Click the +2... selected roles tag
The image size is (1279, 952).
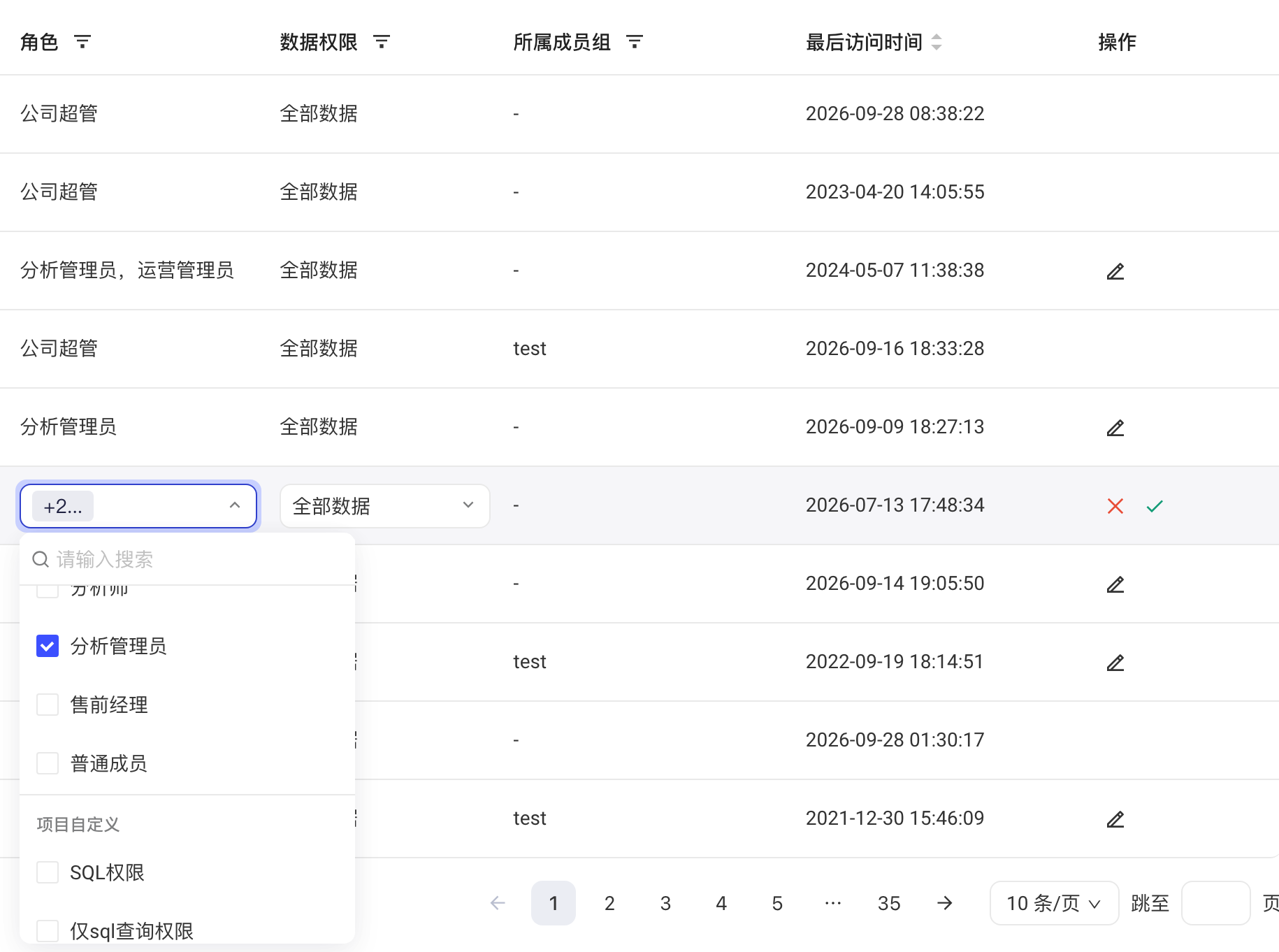[63, 506]
